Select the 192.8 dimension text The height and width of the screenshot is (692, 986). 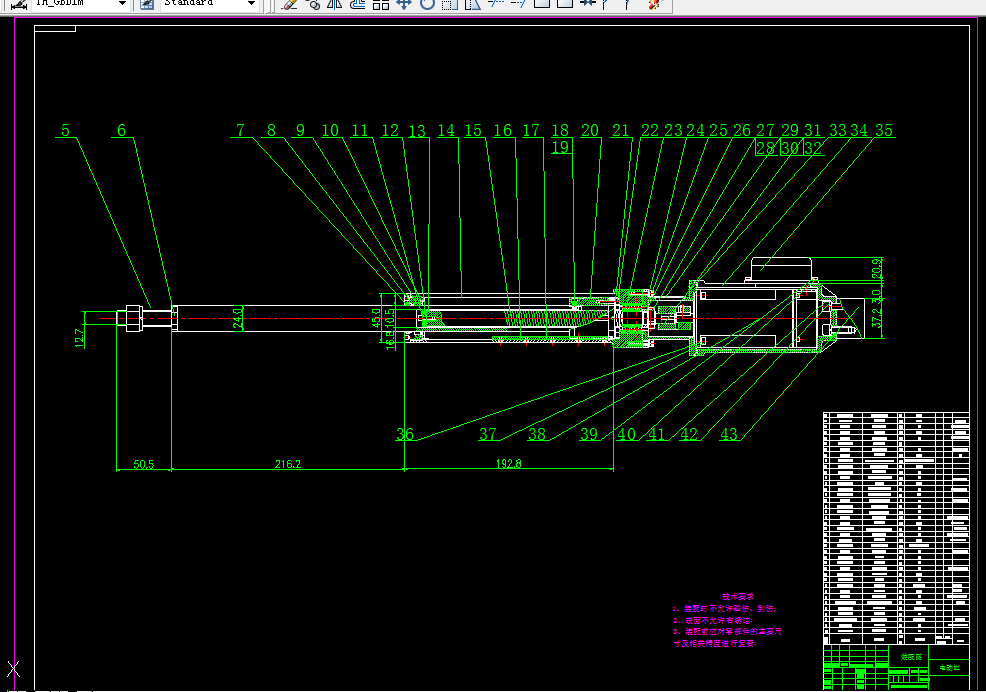pyautogui.click(x=509, y=464)
